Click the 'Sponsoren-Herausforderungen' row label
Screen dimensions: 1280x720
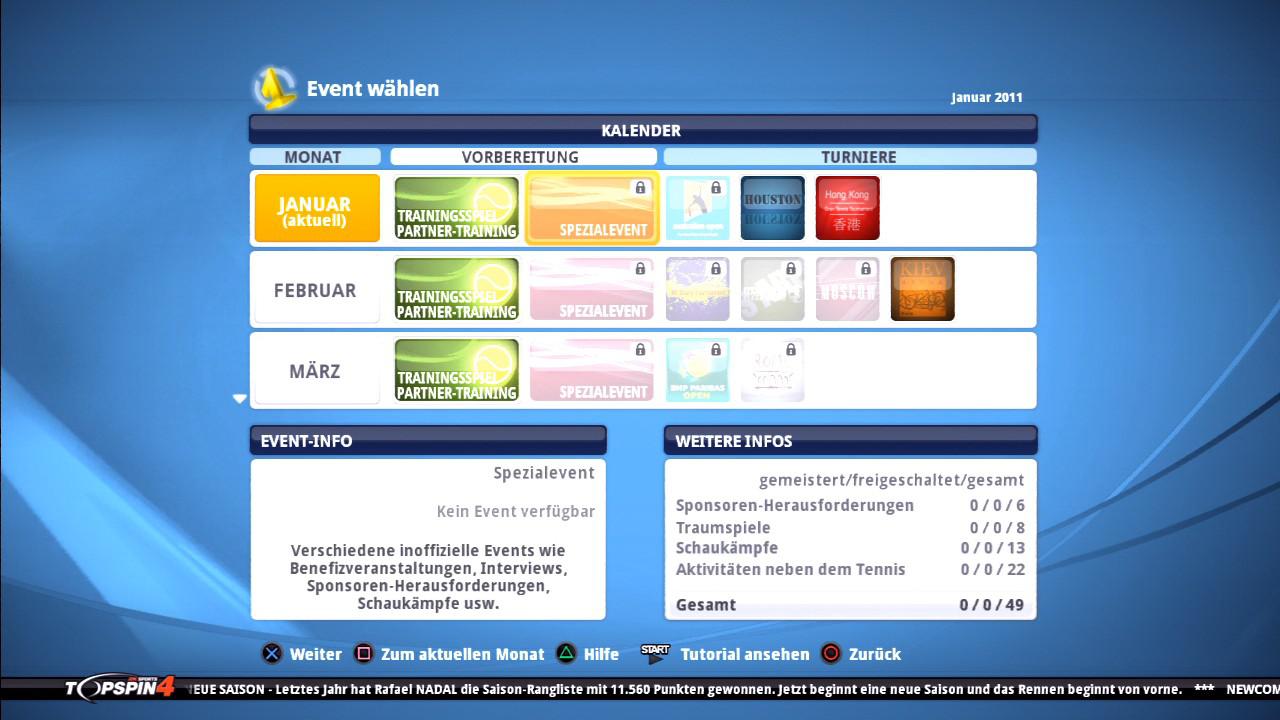pos(795,506)
